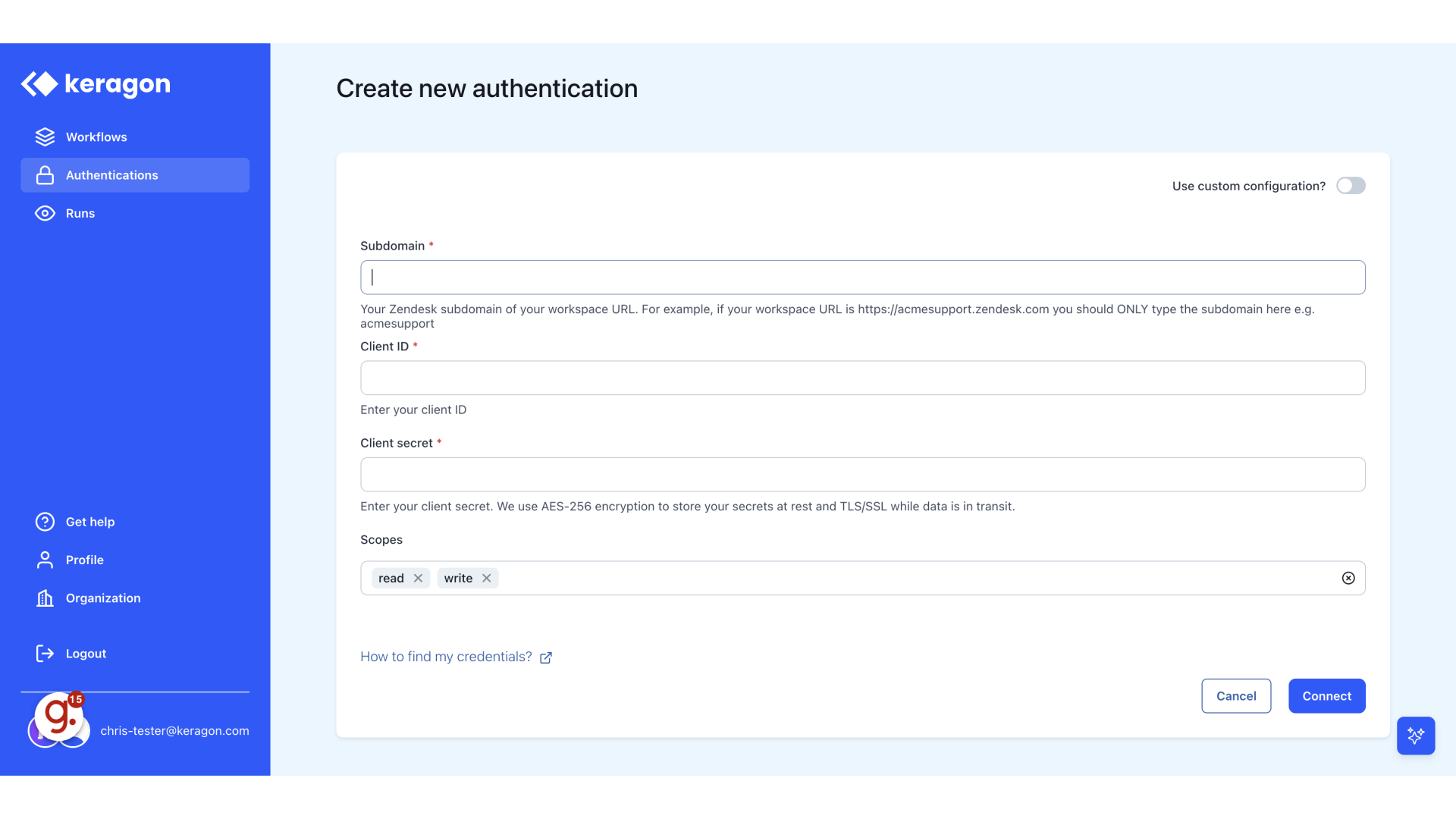This screenshot has height=819, width=1456.
Task: Click the Get help question mark icon
Action: point(45,522)
